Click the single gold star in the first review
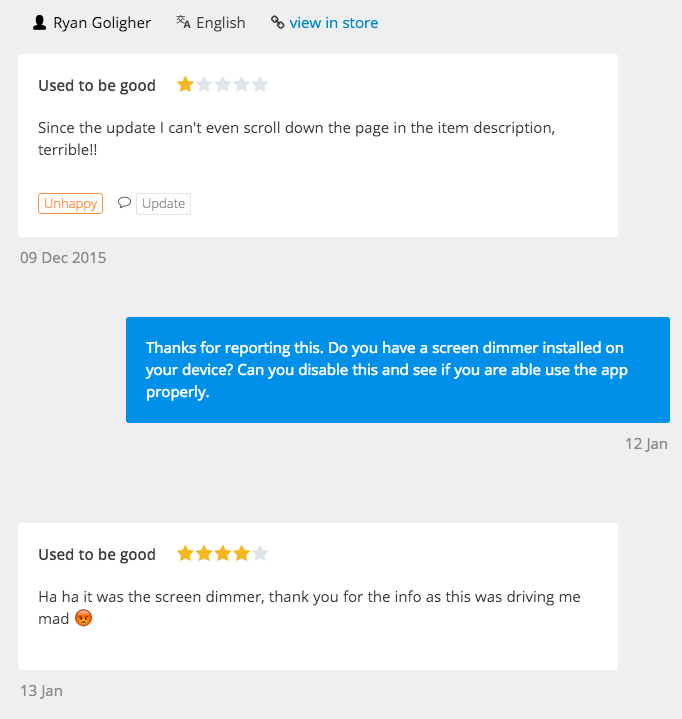Image resolution: width=682 pixels, height=719 pixels. (x=185, y=85)
